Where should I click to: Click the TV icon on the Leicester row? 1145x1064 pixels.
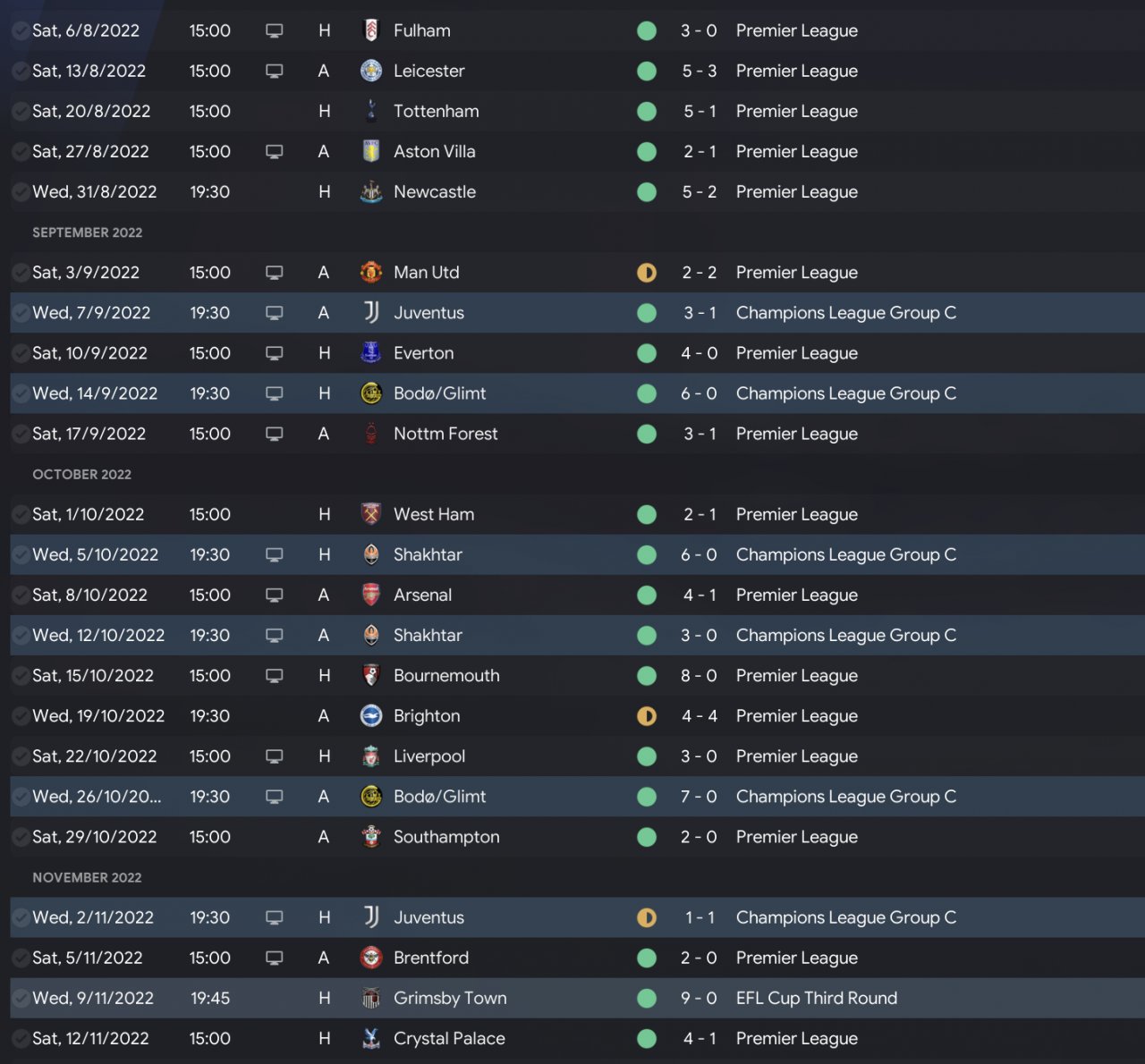pos(275,71)
